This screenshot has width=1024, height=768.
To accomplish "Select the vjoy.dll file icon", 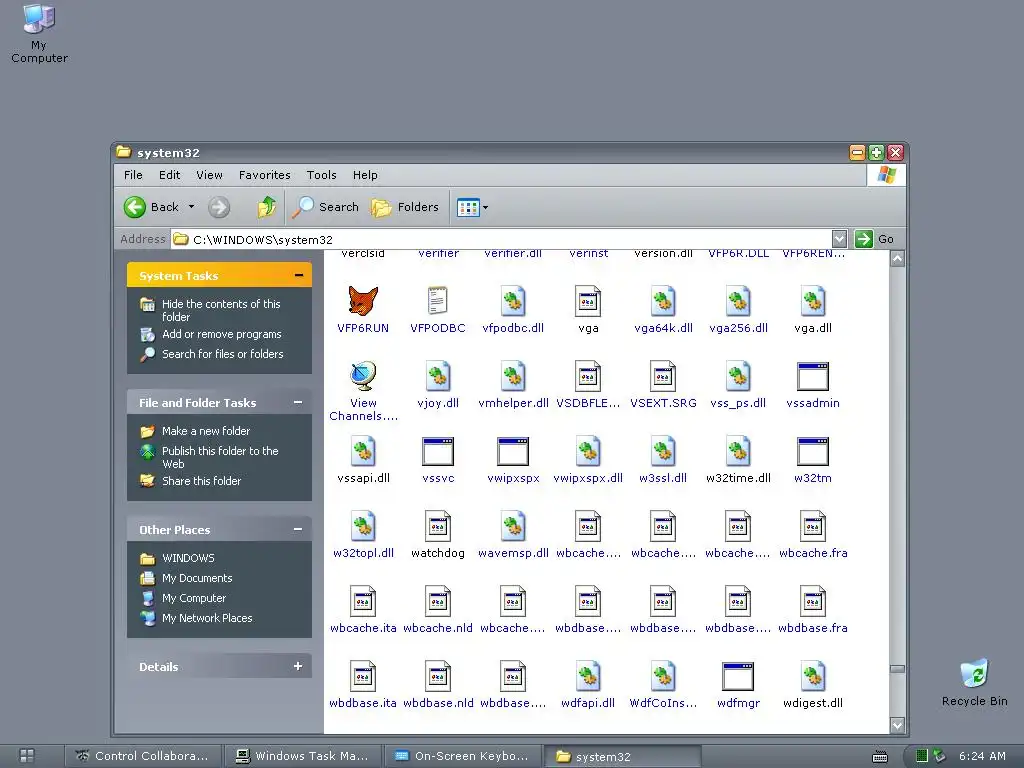I will (438, 376).
